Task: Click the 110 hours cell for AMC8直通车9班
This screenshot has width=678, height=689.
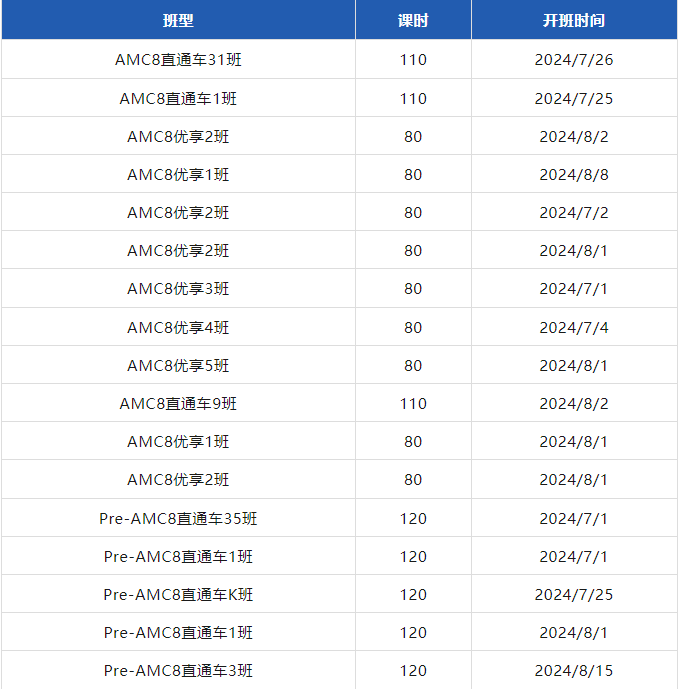Action: pyautogui.click(x=413, y=403)
